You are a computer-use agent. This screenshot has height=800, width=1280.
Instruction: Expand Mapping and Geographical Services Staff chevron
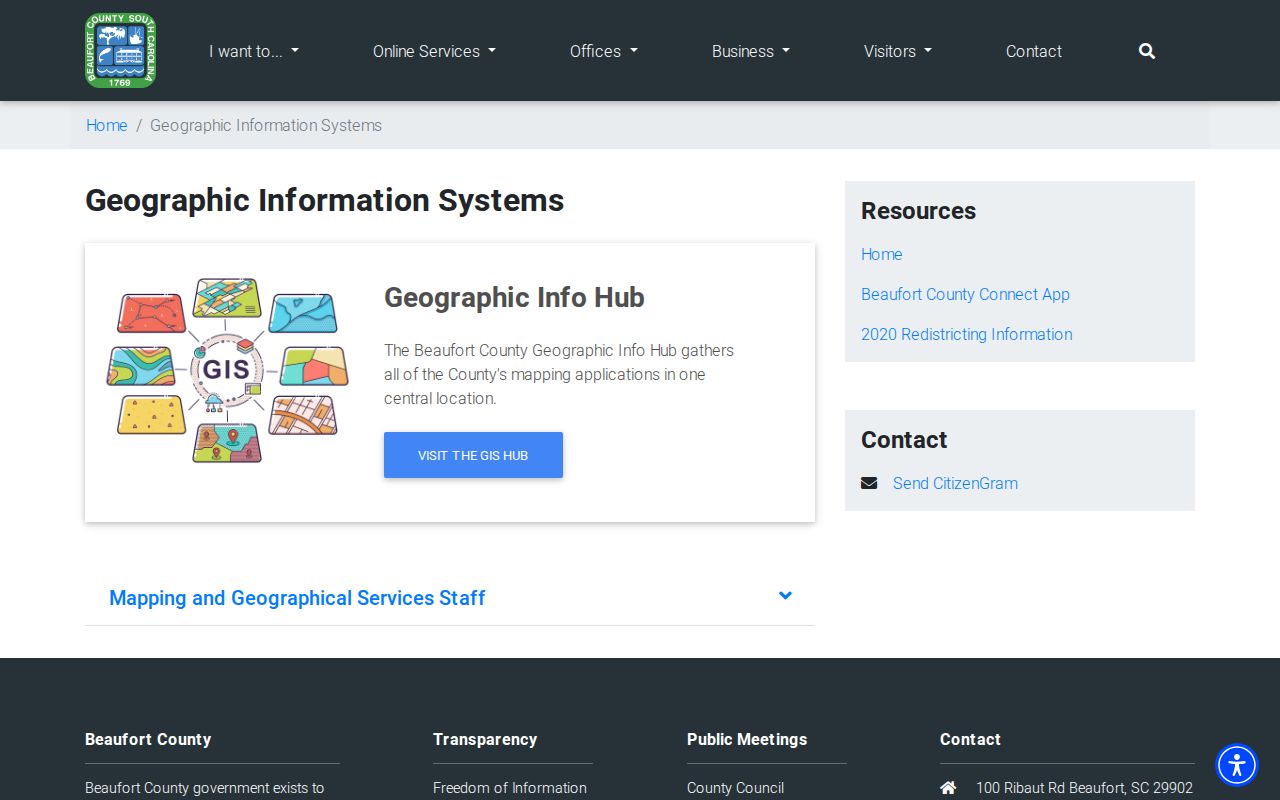pyautogui.click(x=785, y=596)
